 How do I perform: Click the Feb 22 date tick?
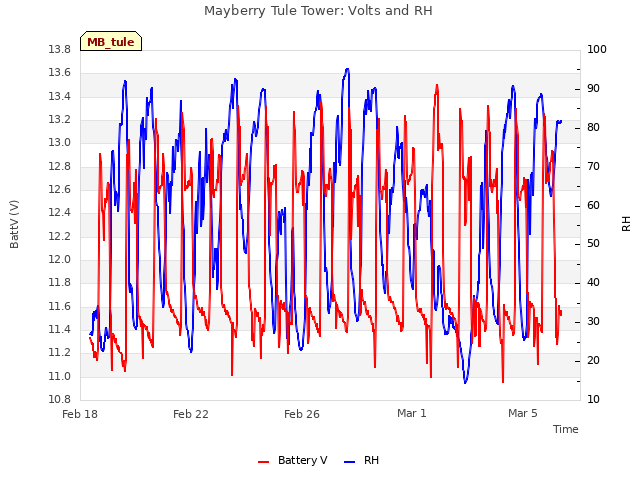point(191,414)
